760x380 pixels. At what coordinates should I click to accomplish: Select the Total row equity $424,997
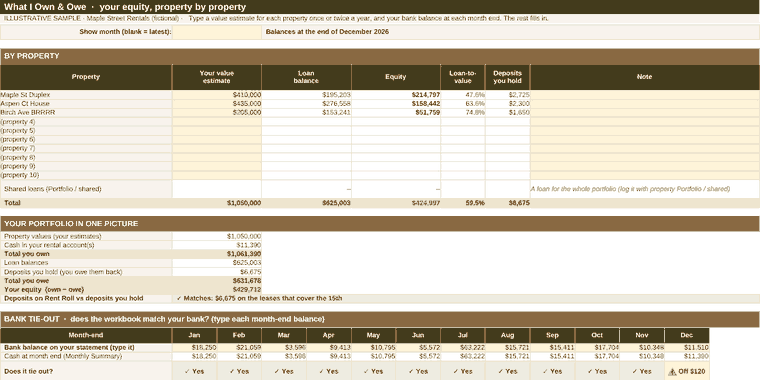tap(396, 203)
